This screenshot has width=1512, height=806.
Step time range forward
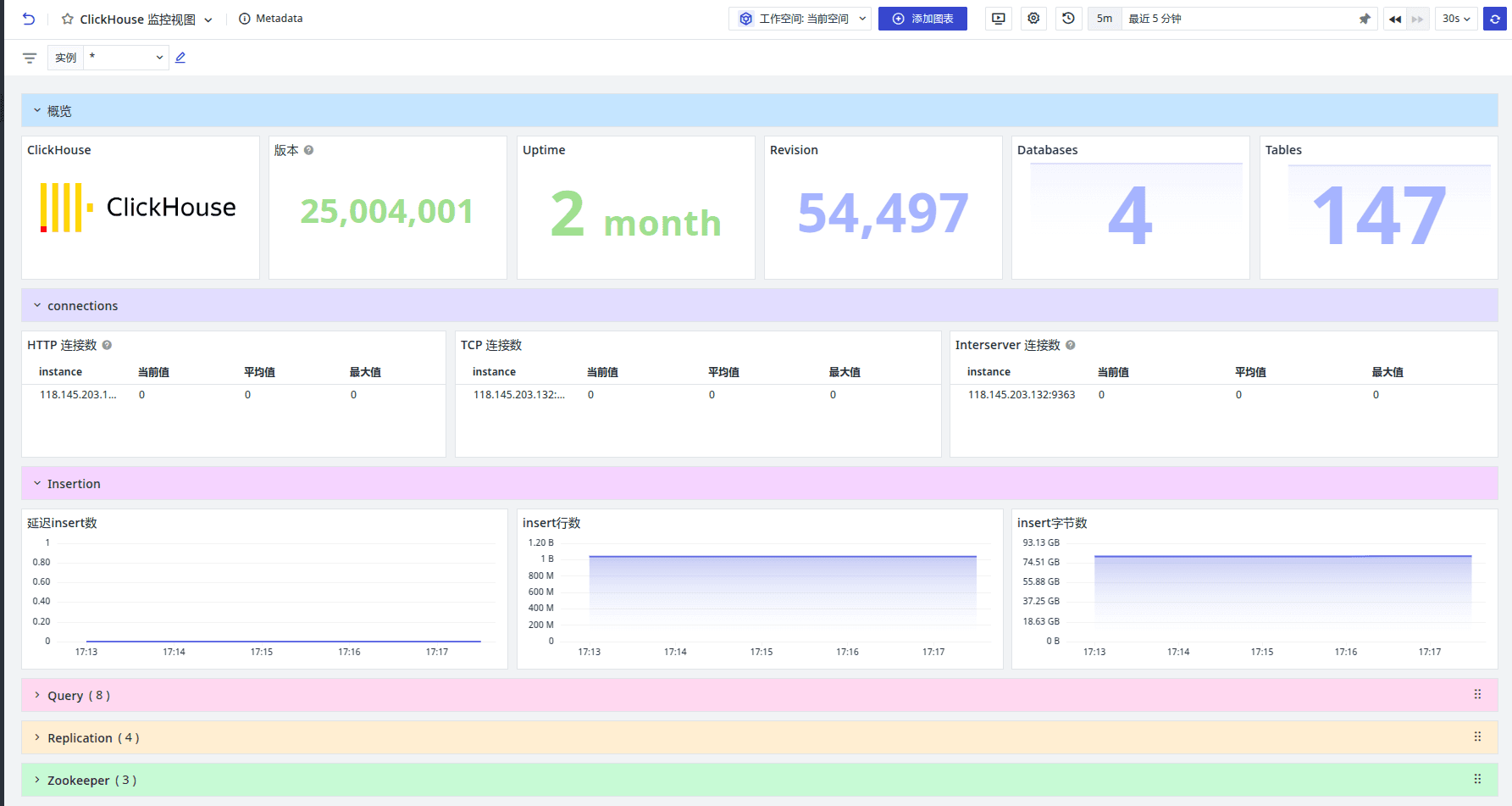coord(1417,19)
